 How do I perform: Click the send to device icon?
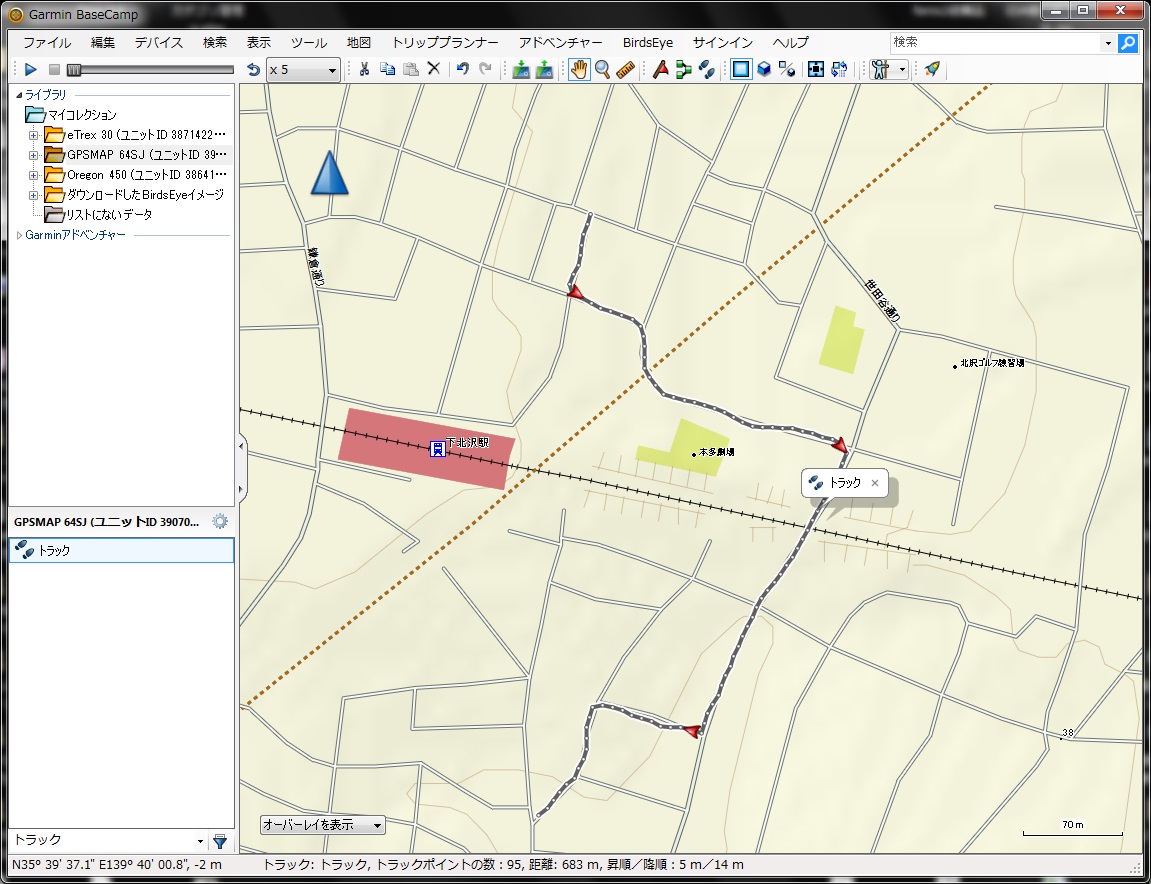(544, 69)
